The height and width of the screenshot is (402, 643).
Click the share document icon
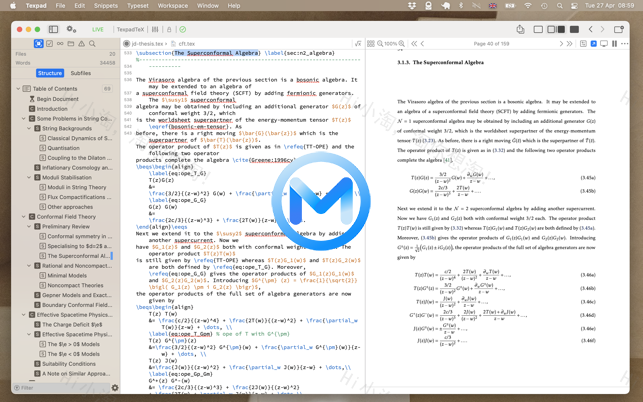[x=520, y=29]
